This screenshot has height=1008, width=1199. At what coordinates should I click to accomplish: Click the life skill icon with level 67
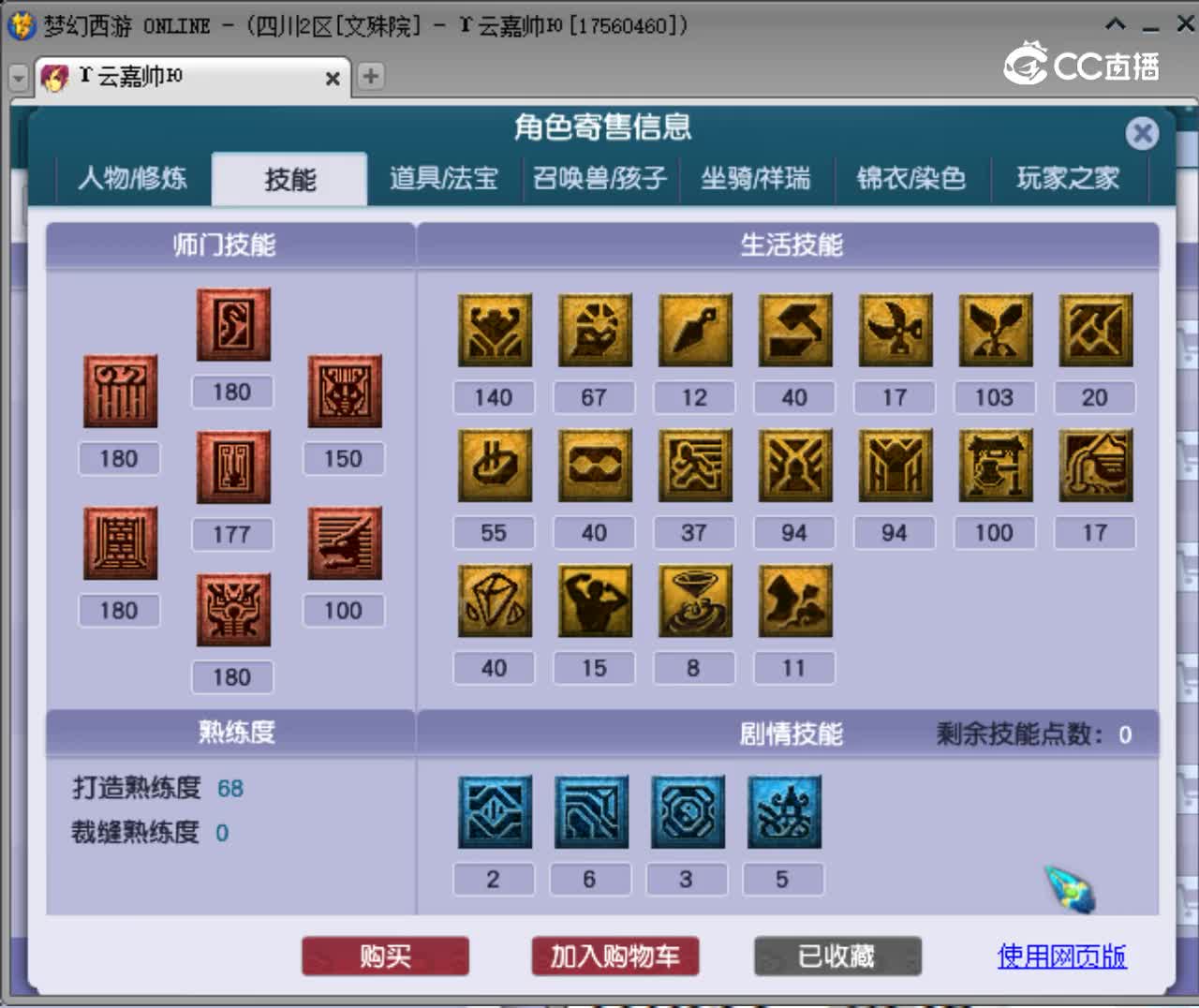pyautogui.click(x=595, y=330)
